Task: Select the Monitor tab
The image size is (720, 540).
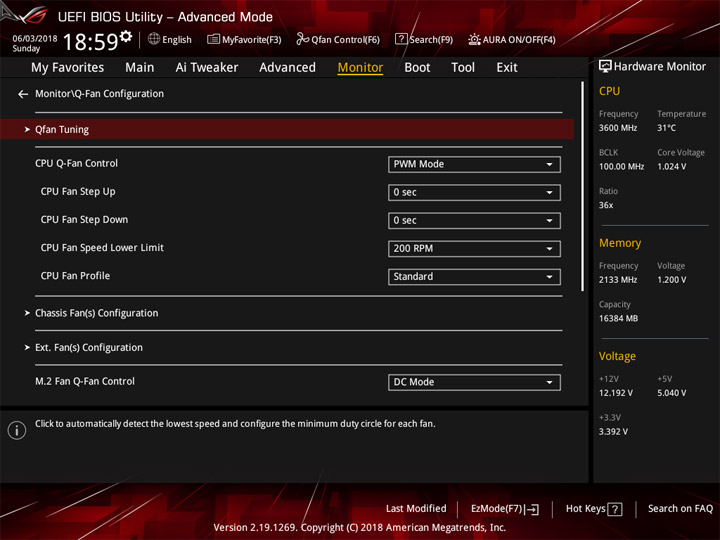Action: [x=360, y=68]
